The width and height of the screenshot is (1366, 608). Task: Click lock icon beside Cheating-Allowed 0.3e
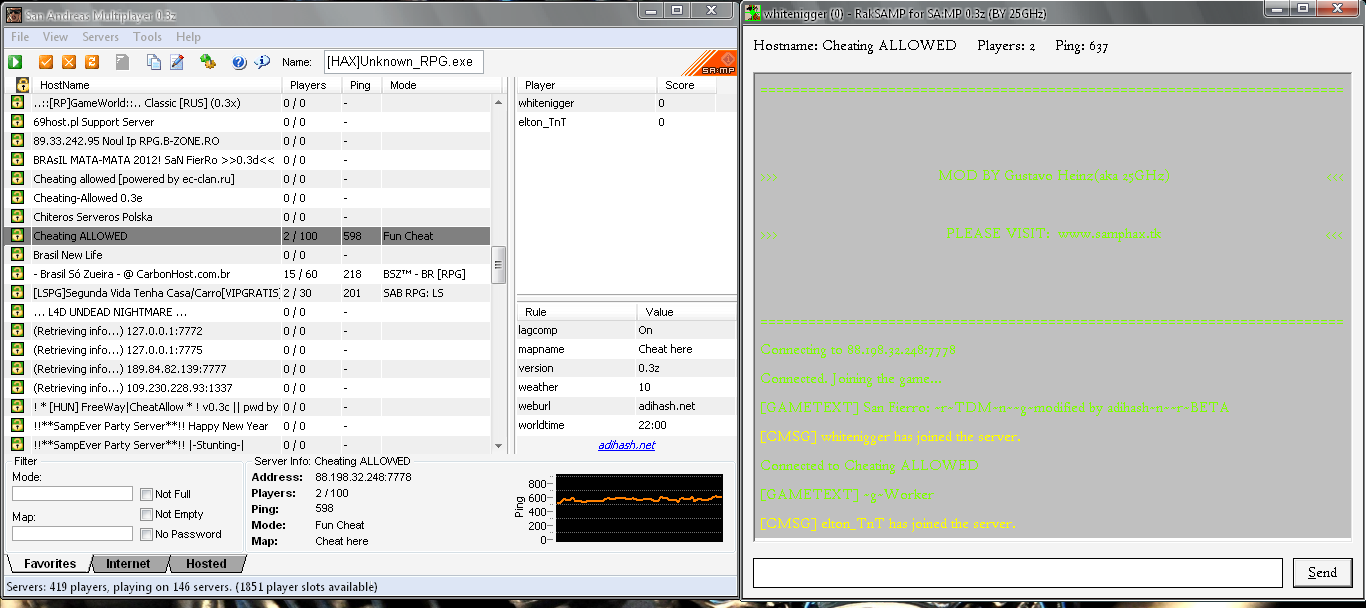[x=17, y=198]
